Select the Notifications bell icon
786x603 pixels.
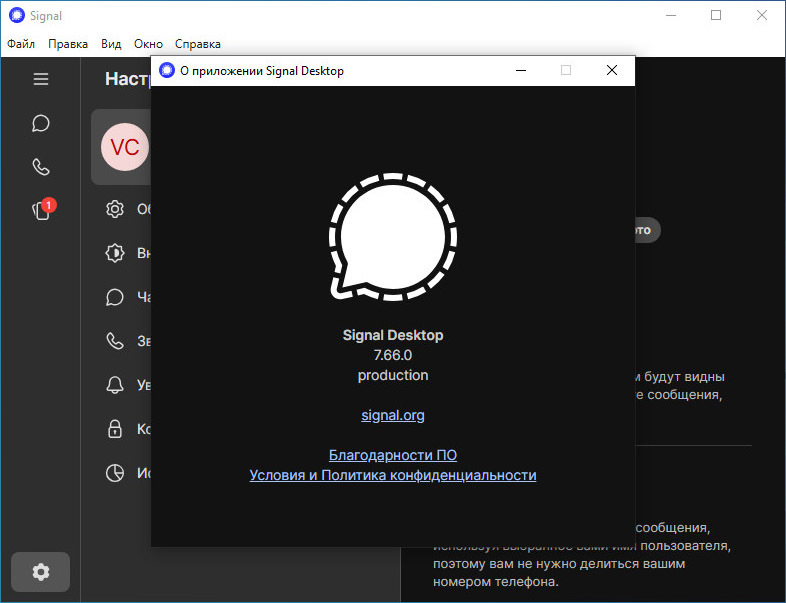tap(115, 385)
